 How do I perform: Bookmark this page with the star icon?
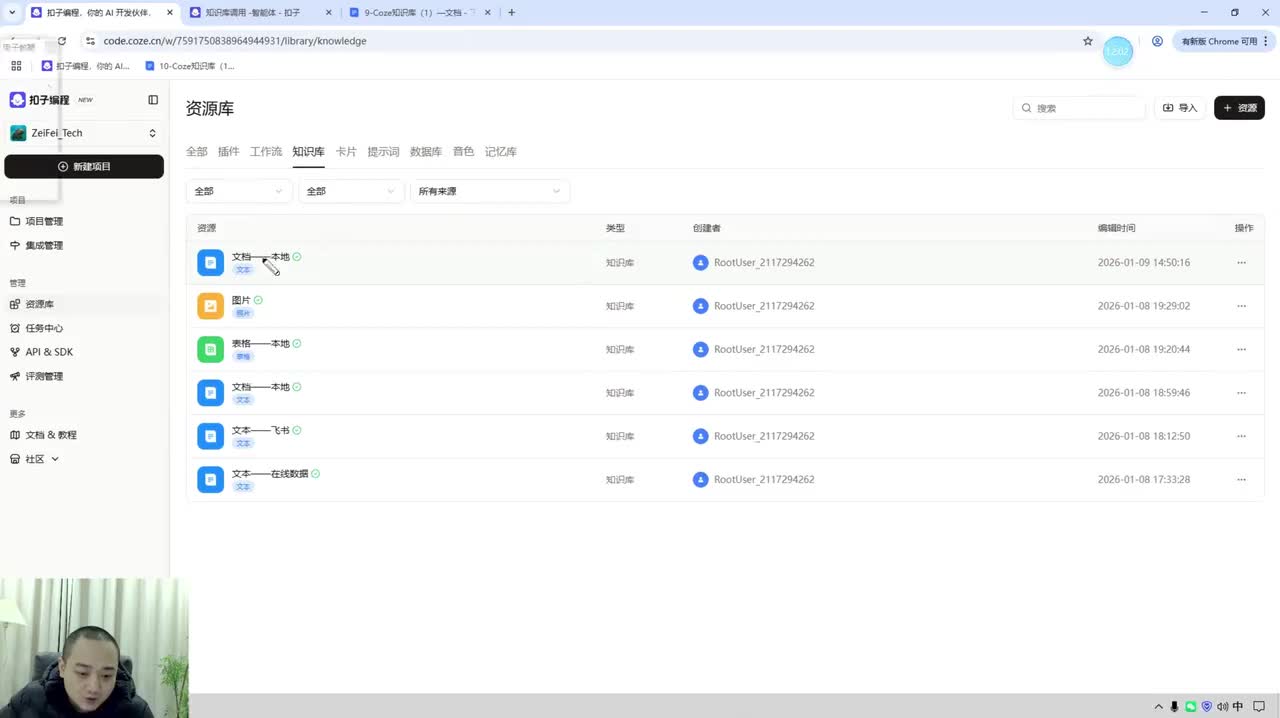(x=1088, y=41)
